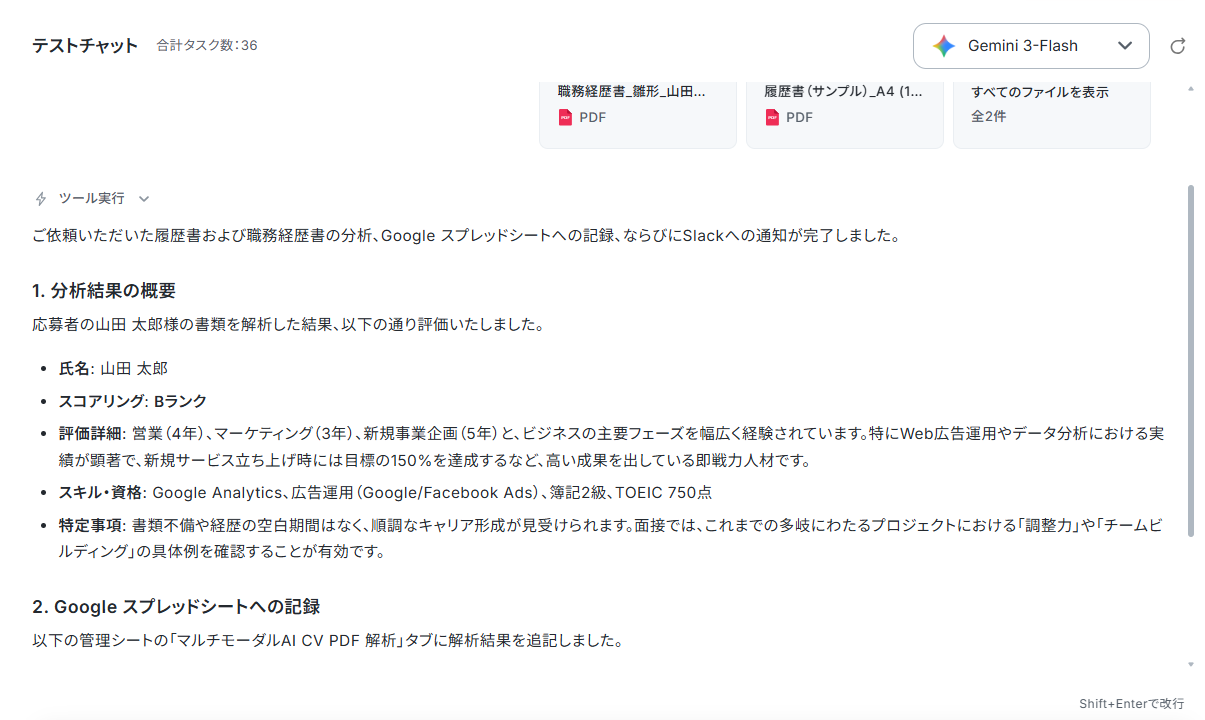This screenshot has height=720, width=1205.
Task: Click the heading 2. Google スプレッドシートへの記録
Action: click(x=176, y=607)
